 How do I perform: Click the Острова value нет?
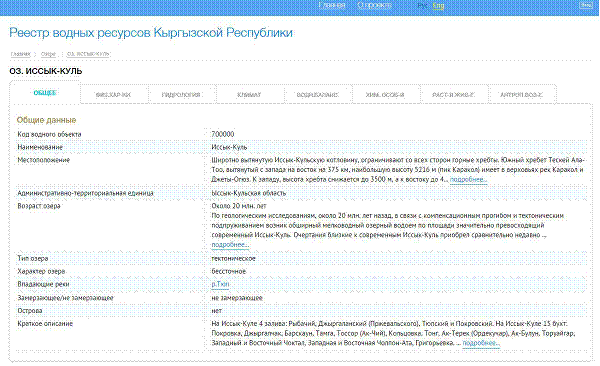pyautogui.click(x=217, y=311)
